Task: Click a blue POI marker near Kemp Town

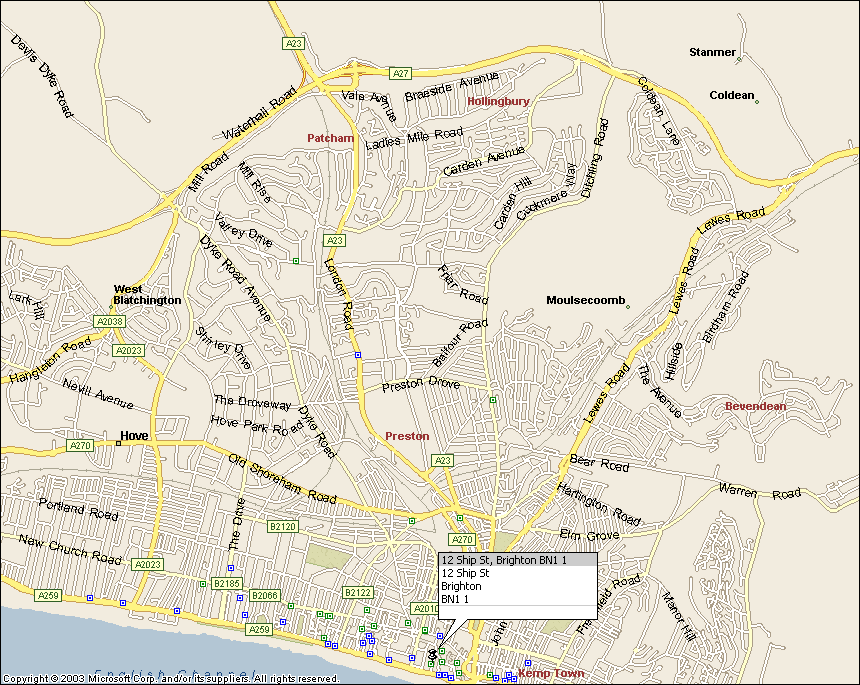Action: pyautogui.click(x=529, y=661)
